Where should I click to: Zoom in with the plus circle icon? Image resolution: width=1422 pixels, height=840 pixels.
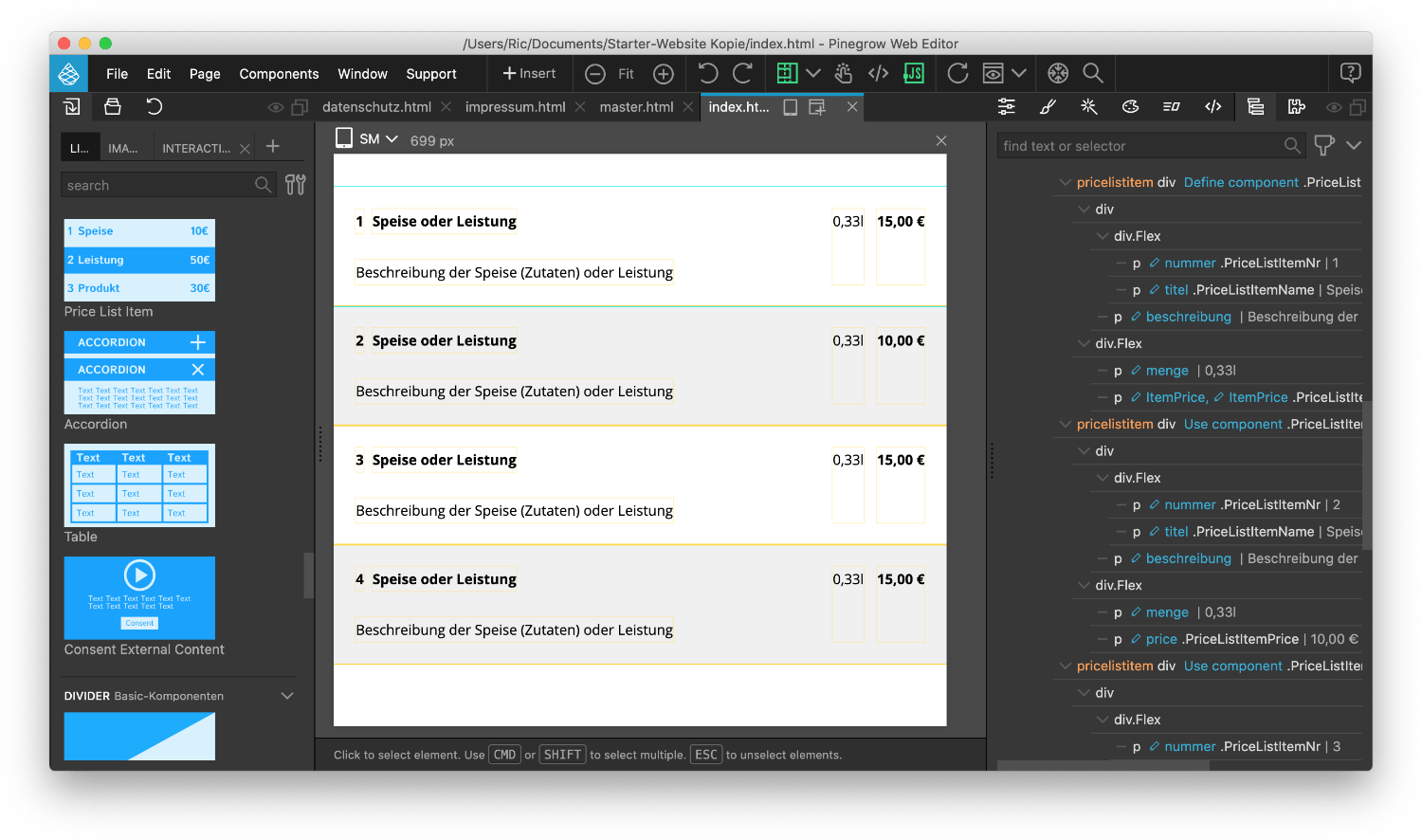pyautogui.click(x=664, y=74)
